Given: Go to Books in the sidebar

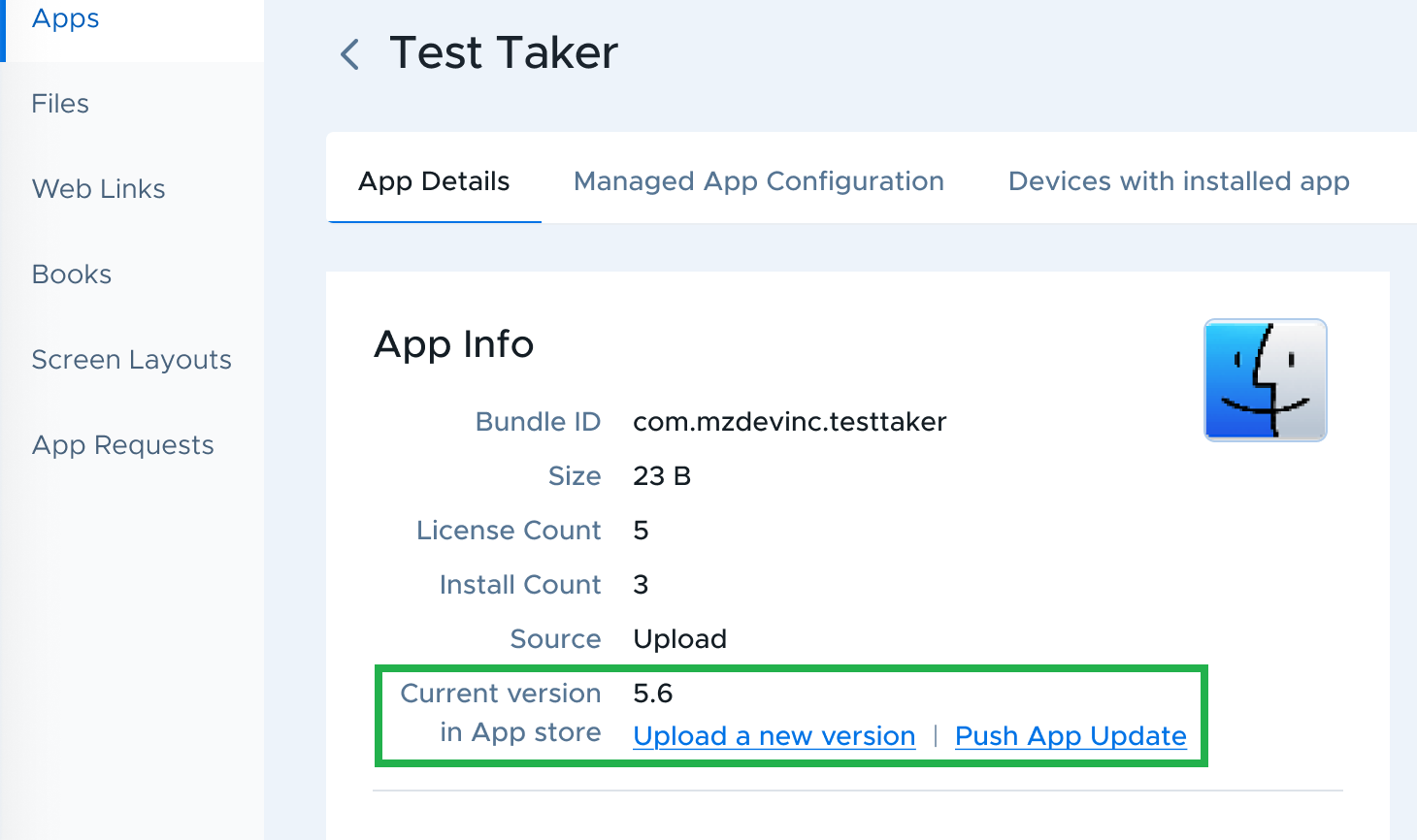Looking at the screenshot, I should tap(72, 275).
